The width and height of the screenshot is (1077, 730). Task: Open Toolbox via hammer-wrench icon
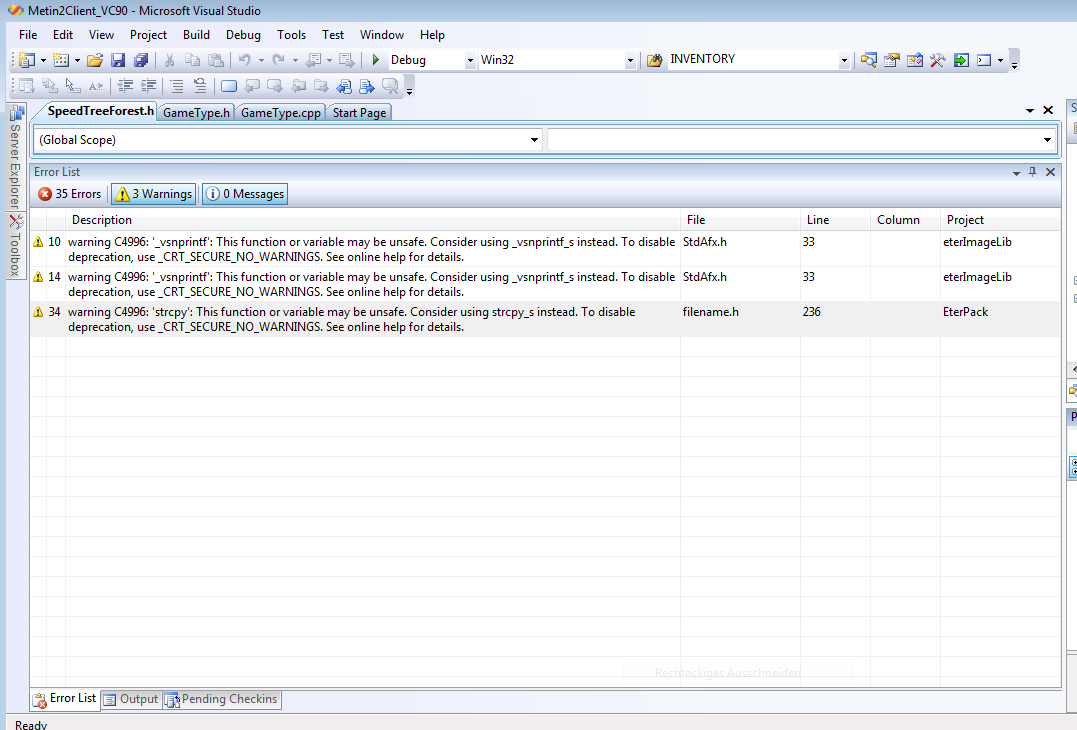pos(938,60)
